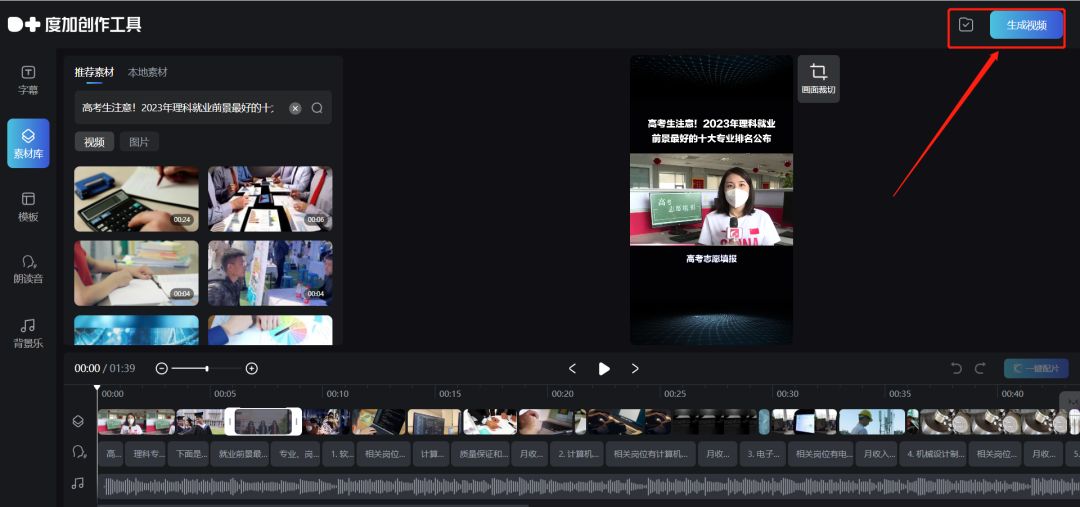Click the music track note icon

click(78, 484)
